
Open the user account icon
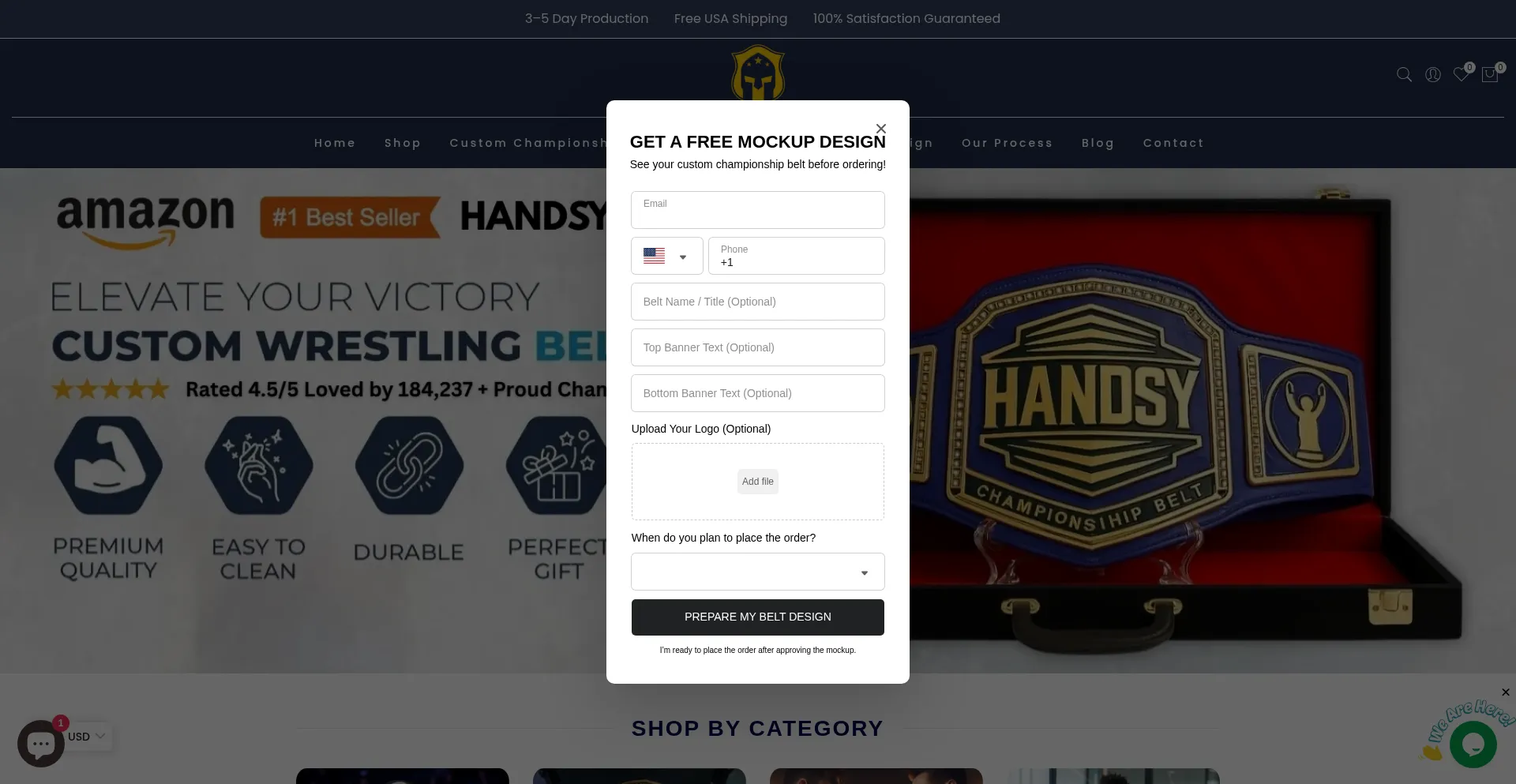pyautogui.click(x=1432, y=74)
